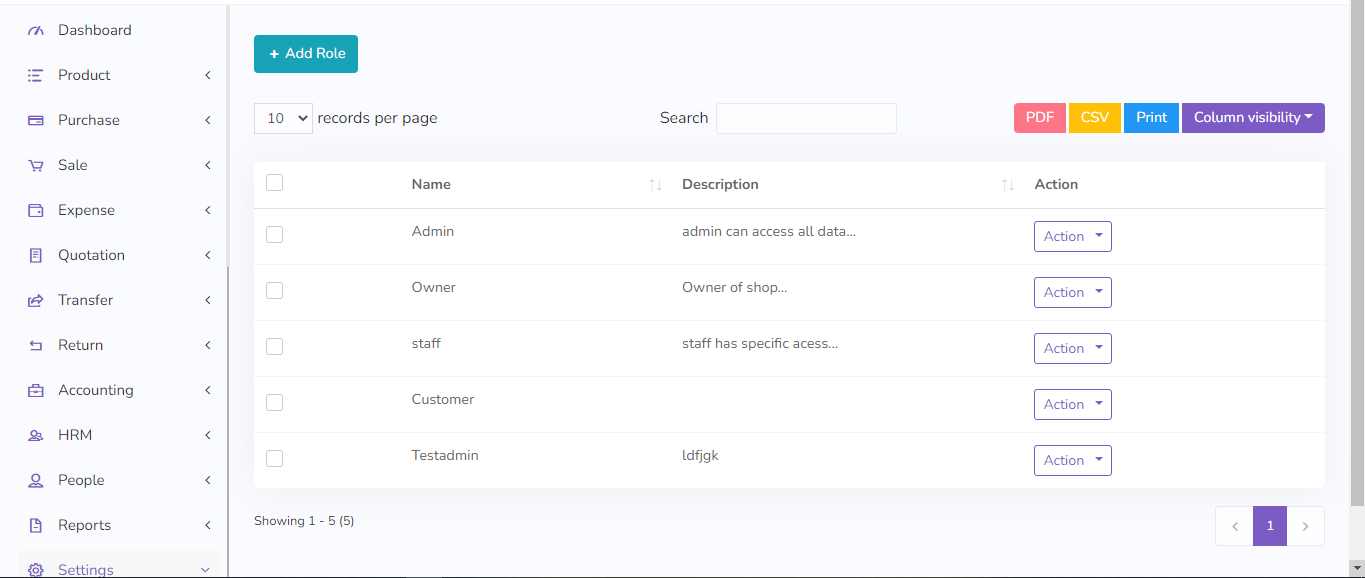Screen dimensions: 1365x578
Task: Check the select-all checkbox in table header
Action: point(274,183)
